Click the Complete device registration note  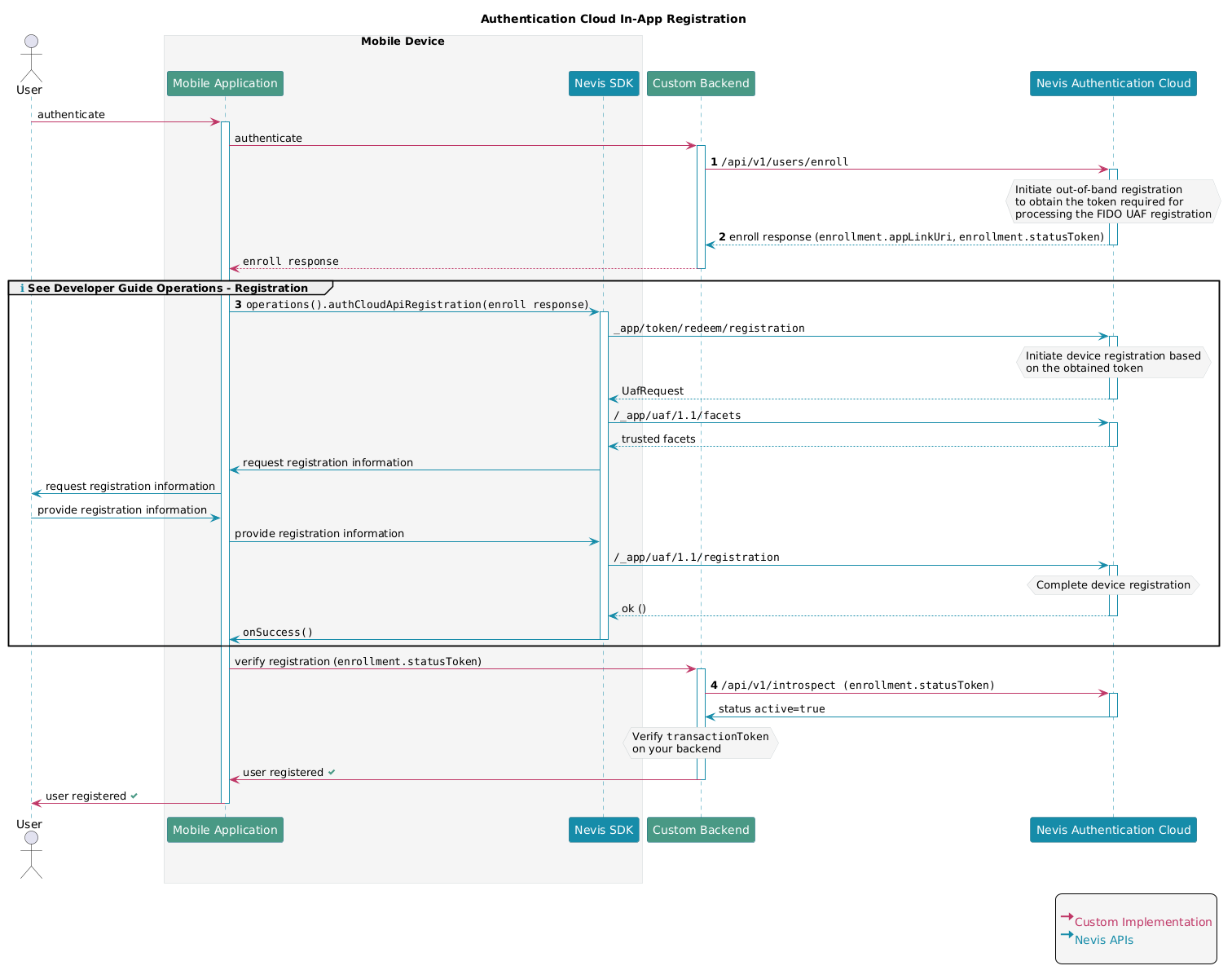tap(1113, 585)
